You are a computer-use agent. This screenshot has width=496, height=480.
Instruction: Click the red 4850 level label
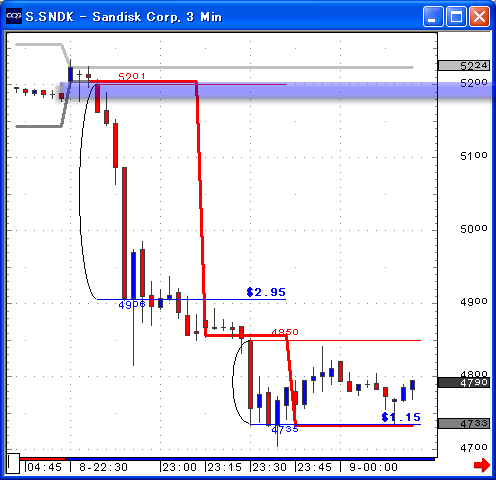285,332
